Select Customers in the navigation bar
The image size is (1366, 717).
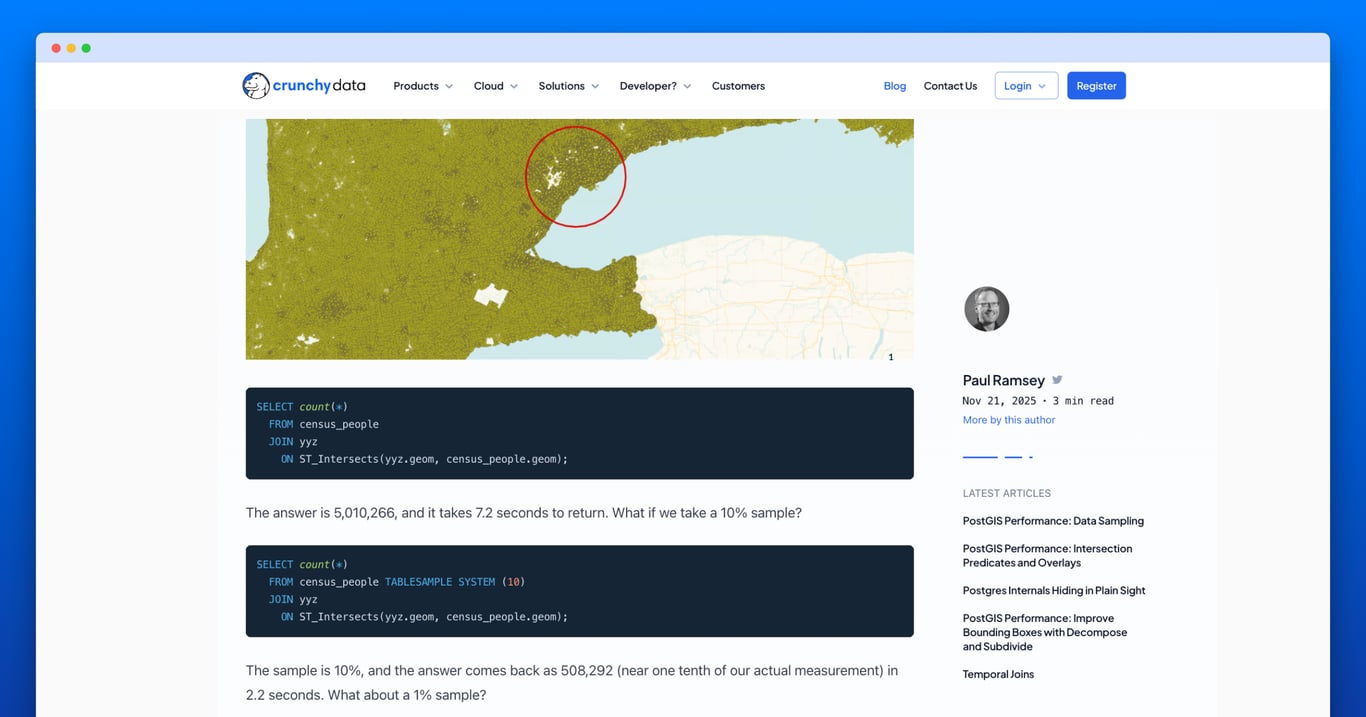[x=738, y=86]
